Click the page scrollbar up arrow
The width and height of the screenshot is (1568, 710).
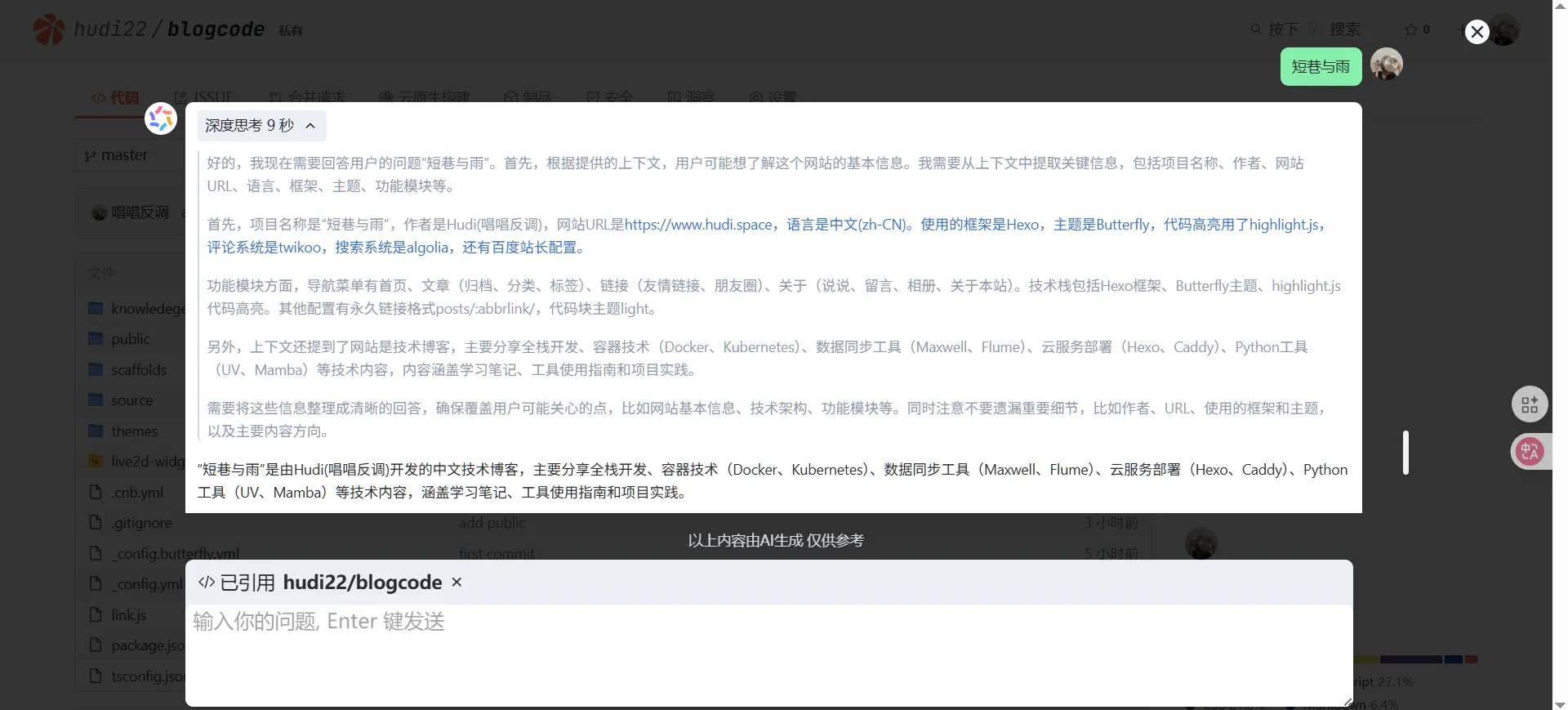tap(1560, 6)
